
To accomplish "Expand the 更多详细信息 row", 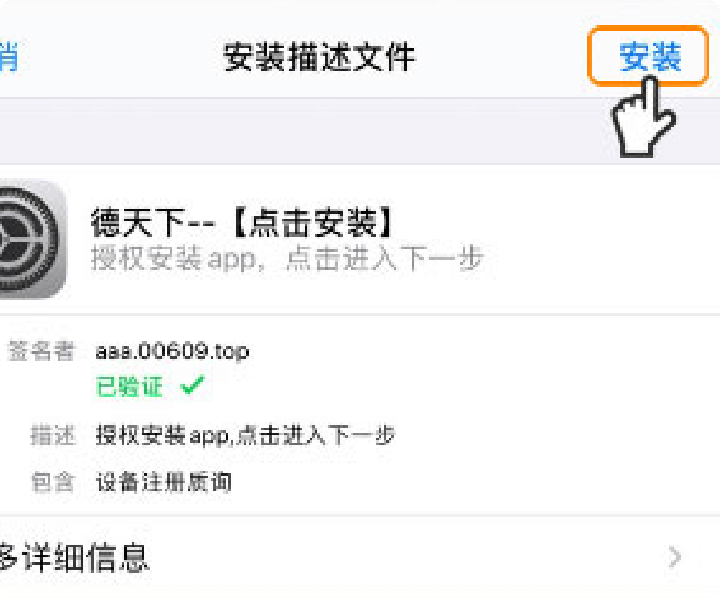I will pos(360,557).
